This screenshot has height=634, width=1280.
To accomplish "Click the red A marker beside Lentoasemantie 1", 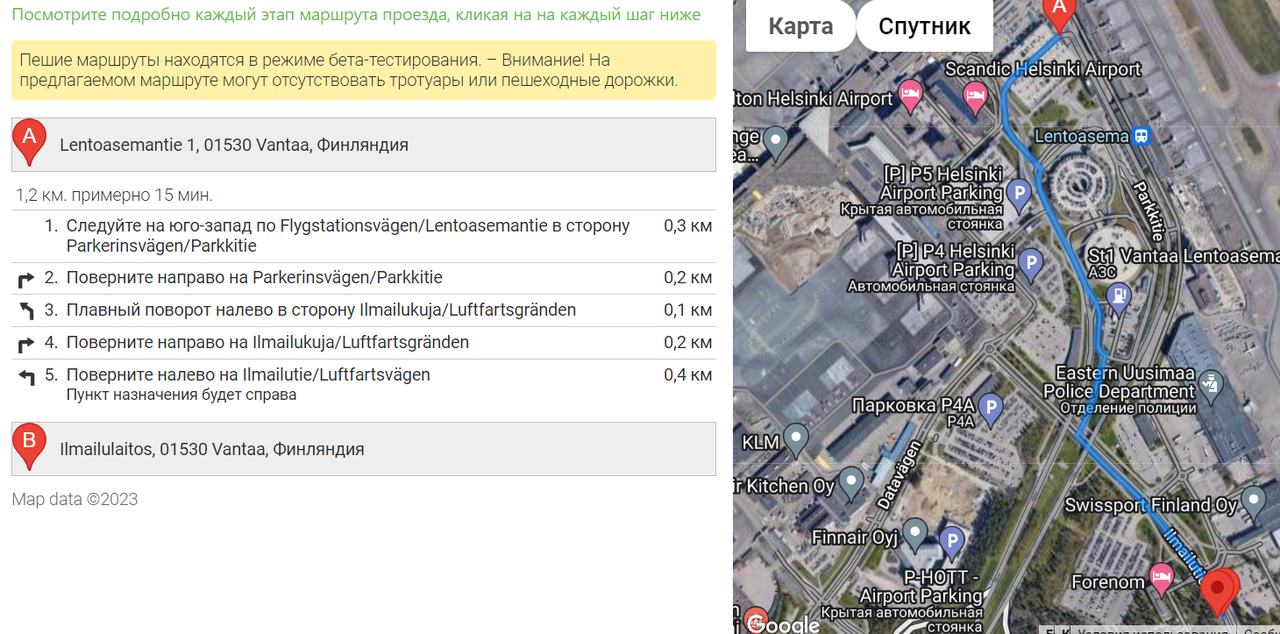I will pyautogui.click(x=29, y=144).
